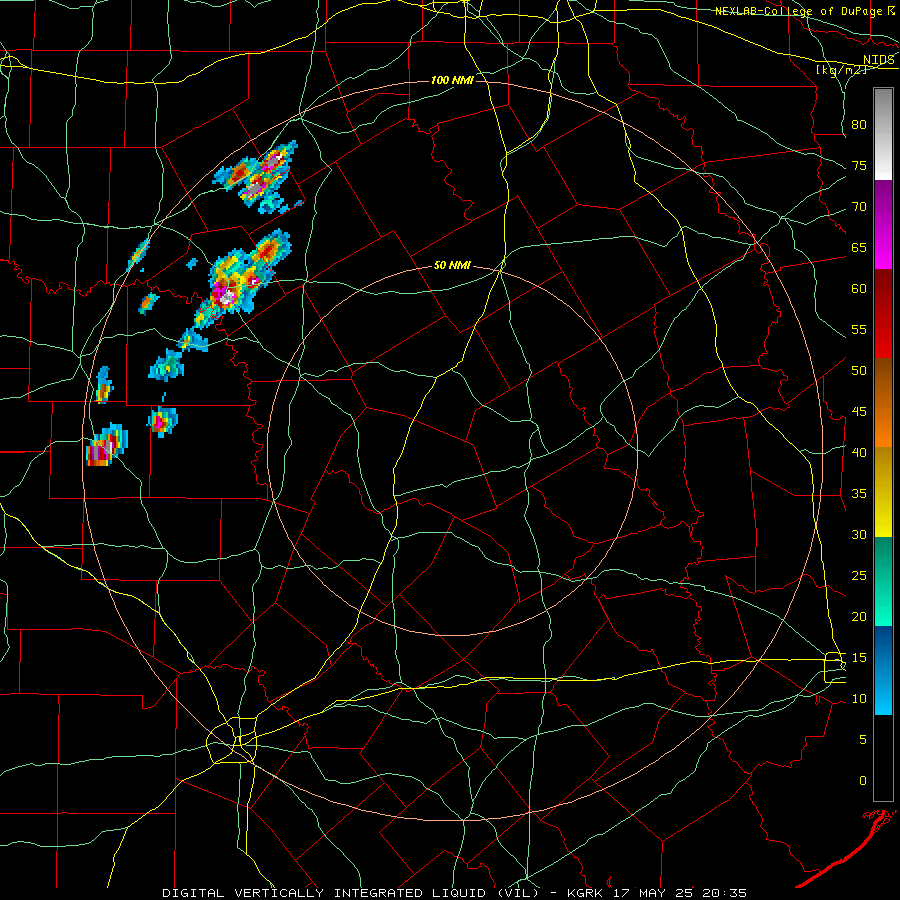Click the 55 value on the VIL scale
This screenshot has height=900, width=900.
[x=859, y=330]
